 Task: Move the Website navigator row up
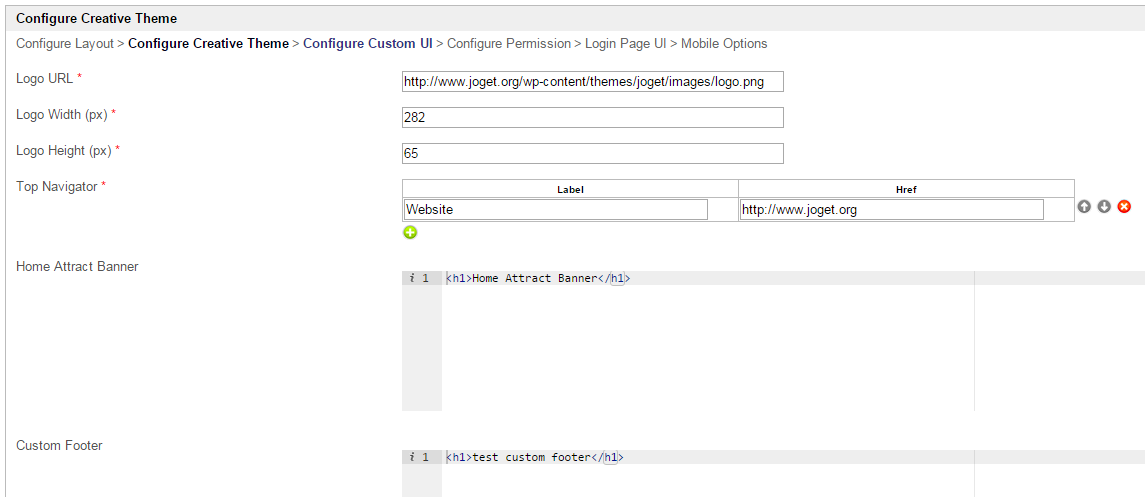(1084, 207)
